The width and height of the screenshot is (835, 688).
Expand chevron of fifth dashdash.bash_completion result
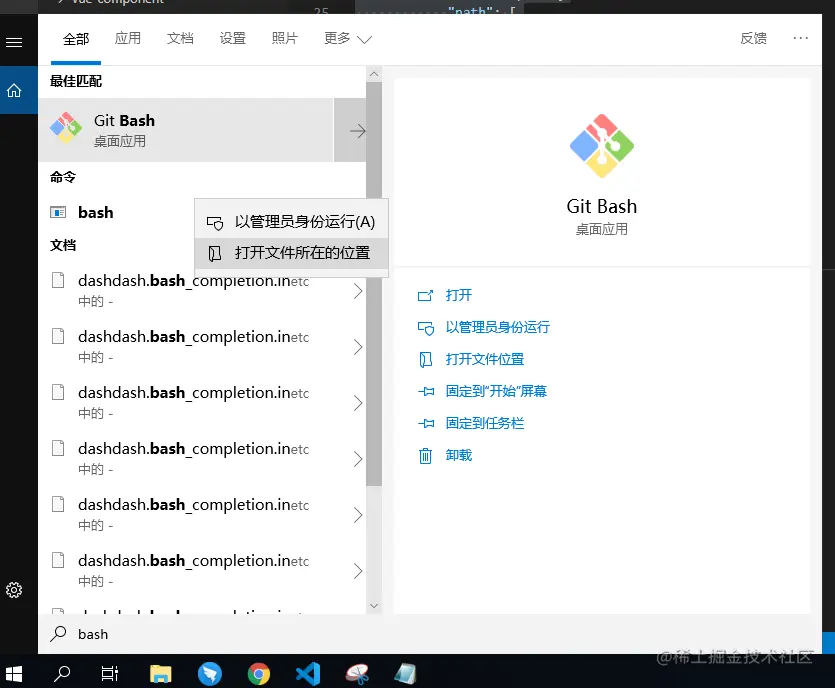pyautogui.click(x=358, y=514)
